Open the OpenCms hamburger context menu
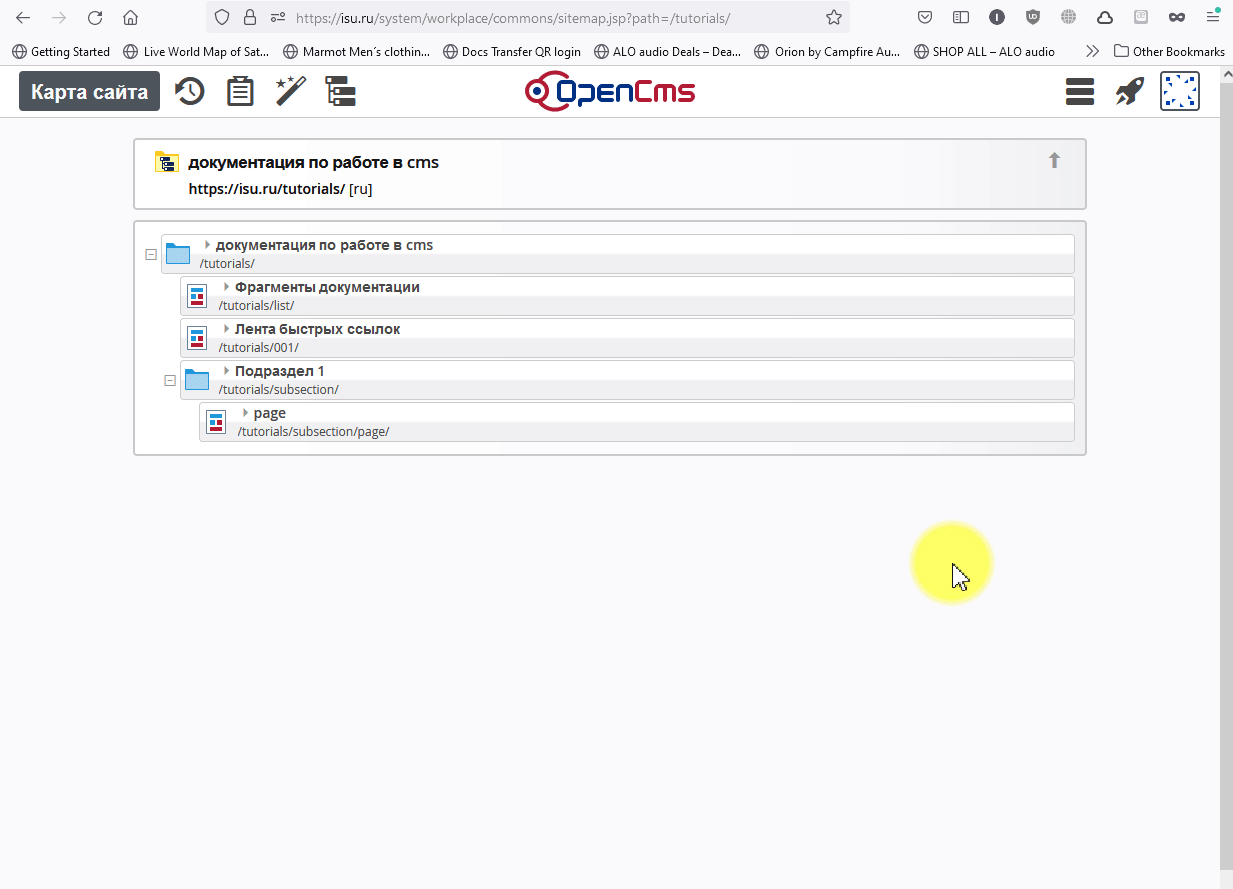This screenshot has height=889, width=1233. (x=1080, y=92)
